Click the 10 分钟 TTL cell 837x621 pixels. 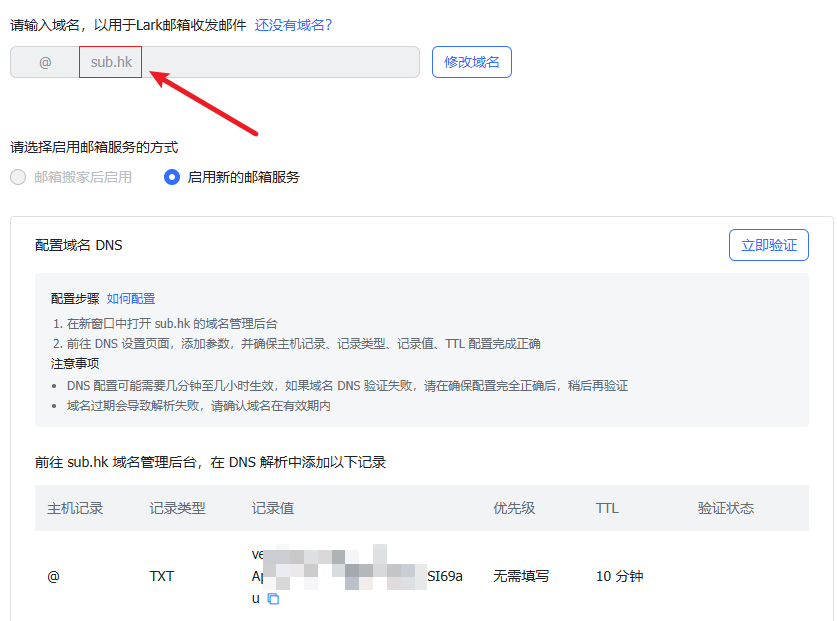(619, 576)
